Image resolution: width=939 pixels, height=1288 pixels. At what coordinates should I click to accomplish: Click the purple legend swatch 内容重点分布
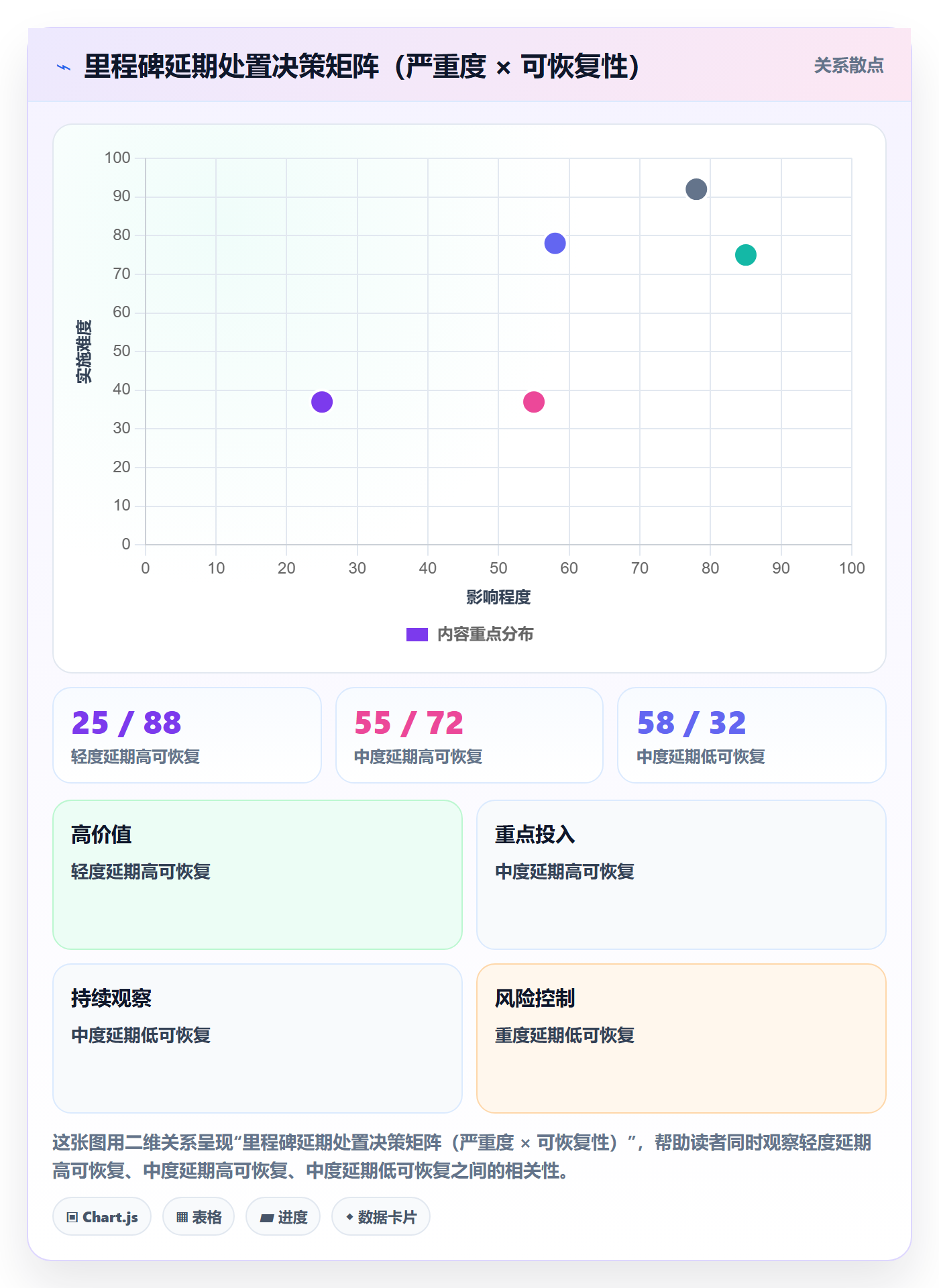(417, 635)
